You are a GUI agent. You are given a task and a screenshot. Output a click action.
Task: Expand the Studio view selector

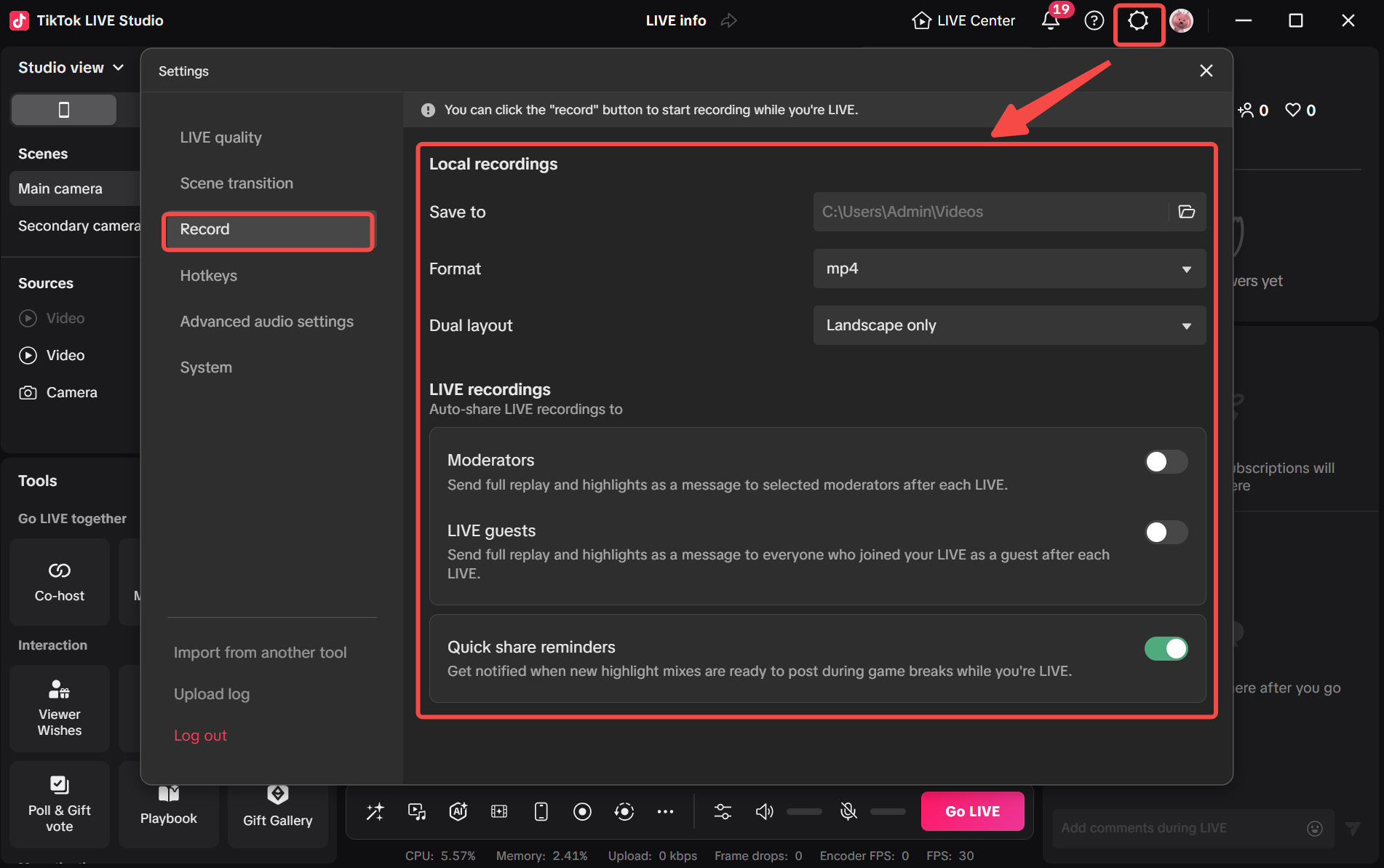71,67
